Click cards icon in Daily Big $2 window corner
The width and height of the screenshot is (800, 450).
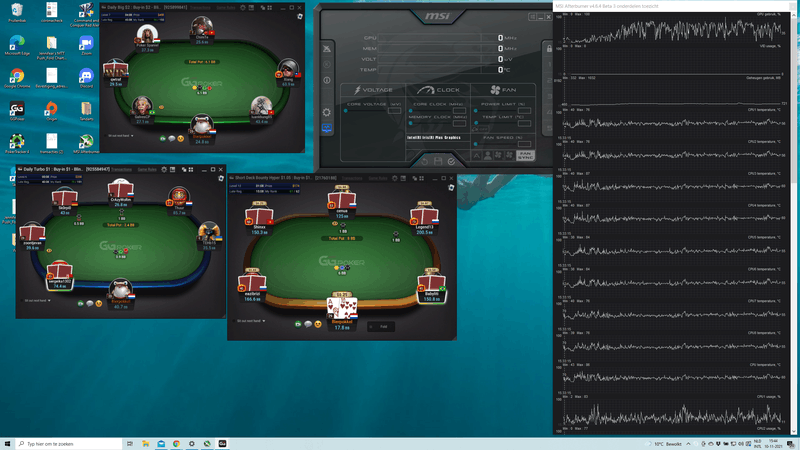click(299, 17)
